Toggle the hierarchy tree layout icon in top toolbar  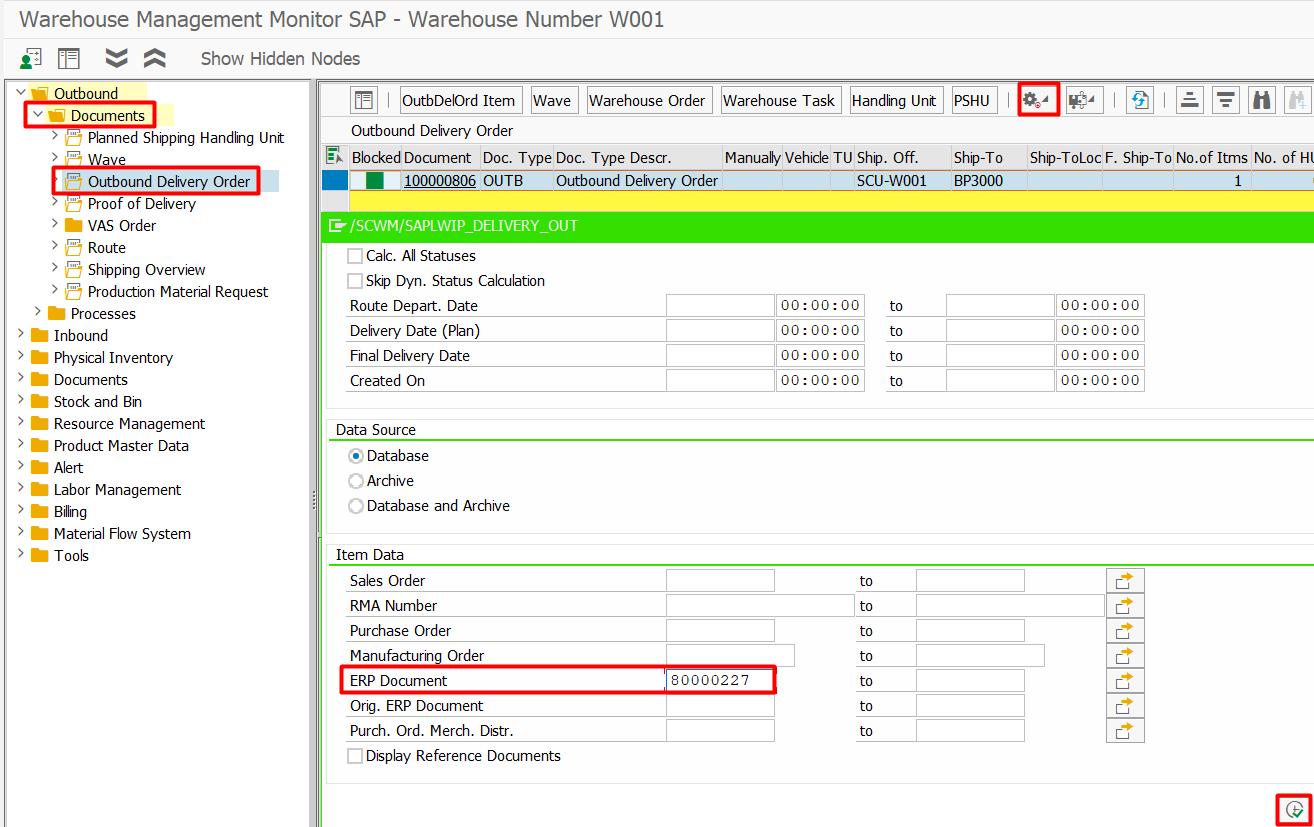68,58
